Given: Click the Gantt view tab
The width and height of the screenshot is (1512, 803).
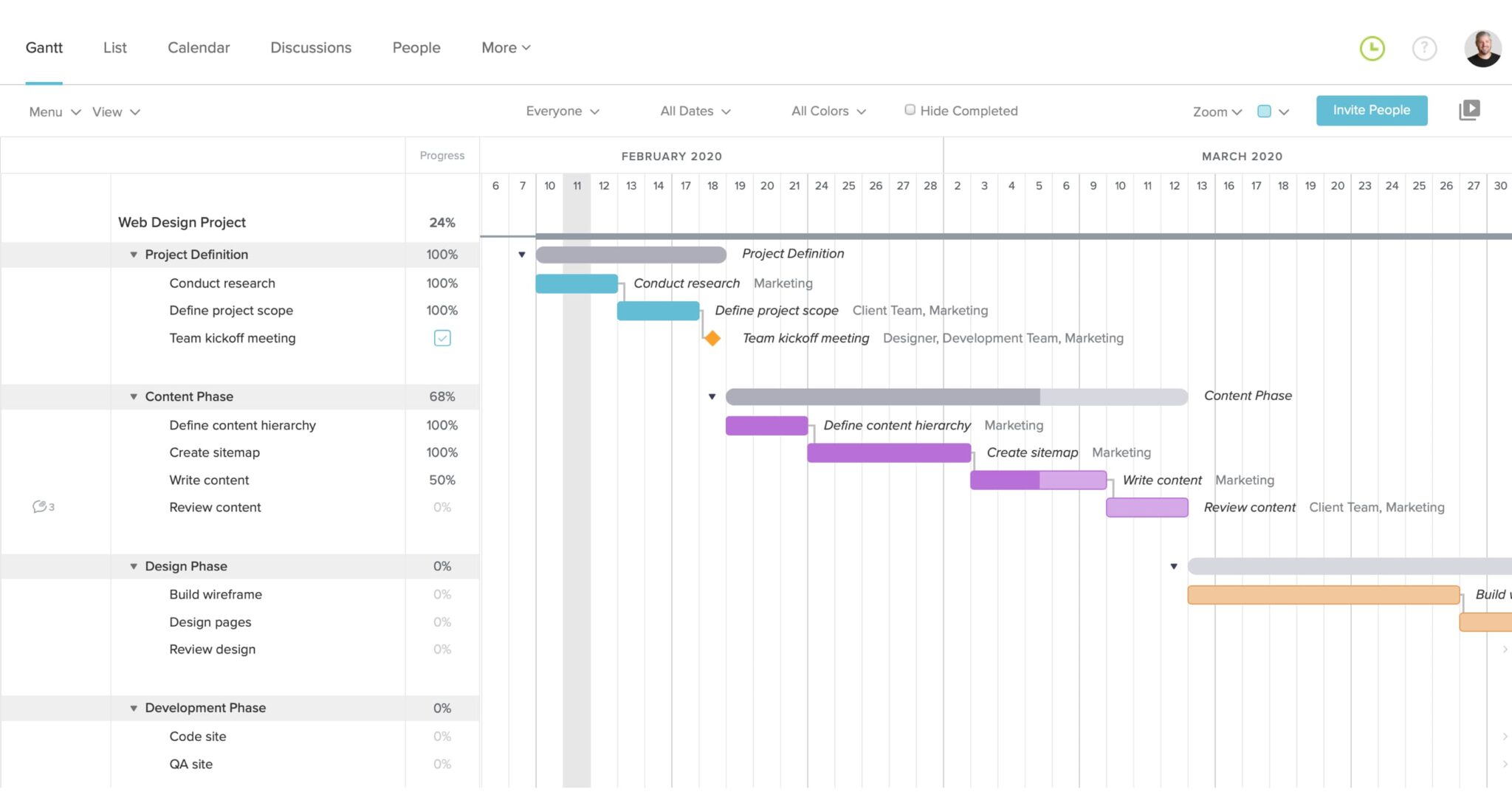Looking at the screenshot, I should click(45, 47).
